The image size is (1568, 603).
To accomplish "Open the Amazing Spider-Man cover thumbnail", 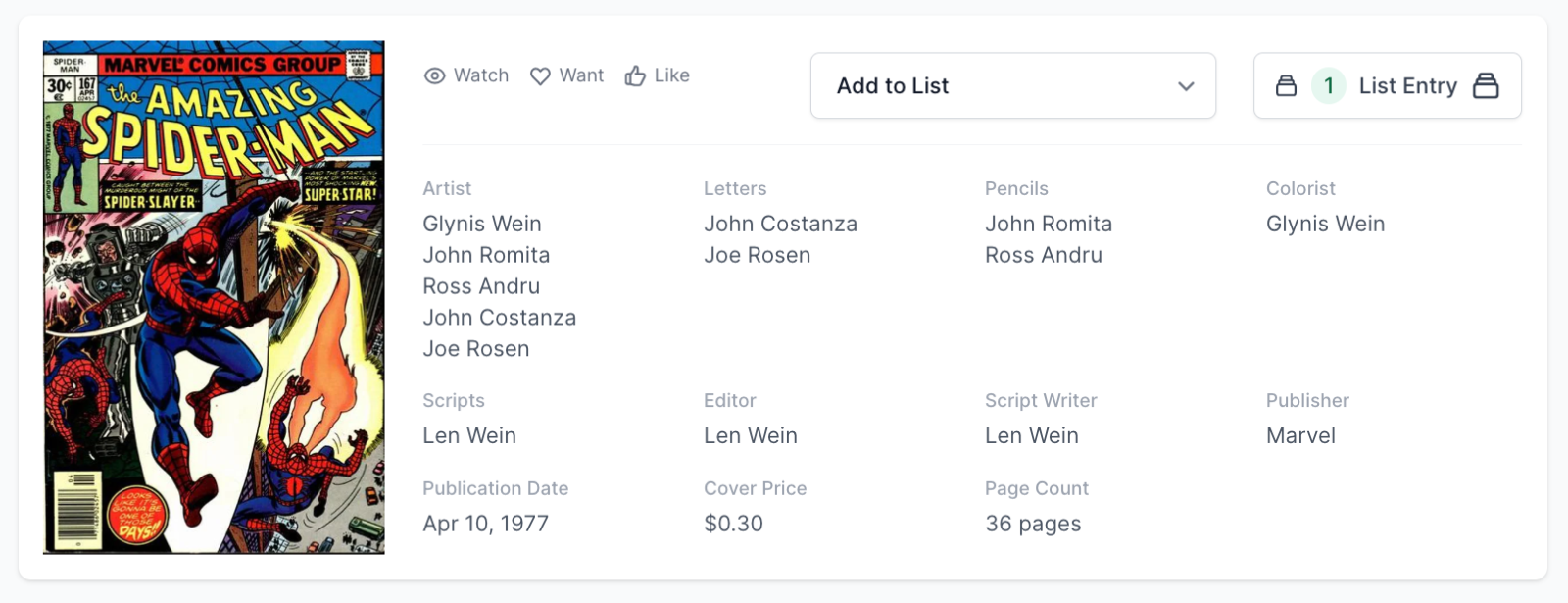I will pyautogui.click(x=214, y=297).
